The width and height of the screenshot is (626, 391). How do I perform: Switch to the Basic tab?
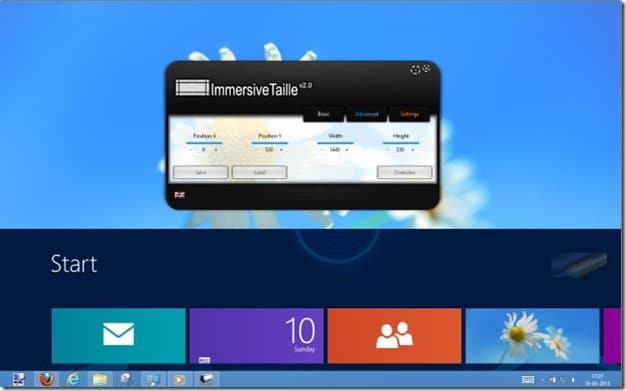pyautogui.click(x=324, y=114)
